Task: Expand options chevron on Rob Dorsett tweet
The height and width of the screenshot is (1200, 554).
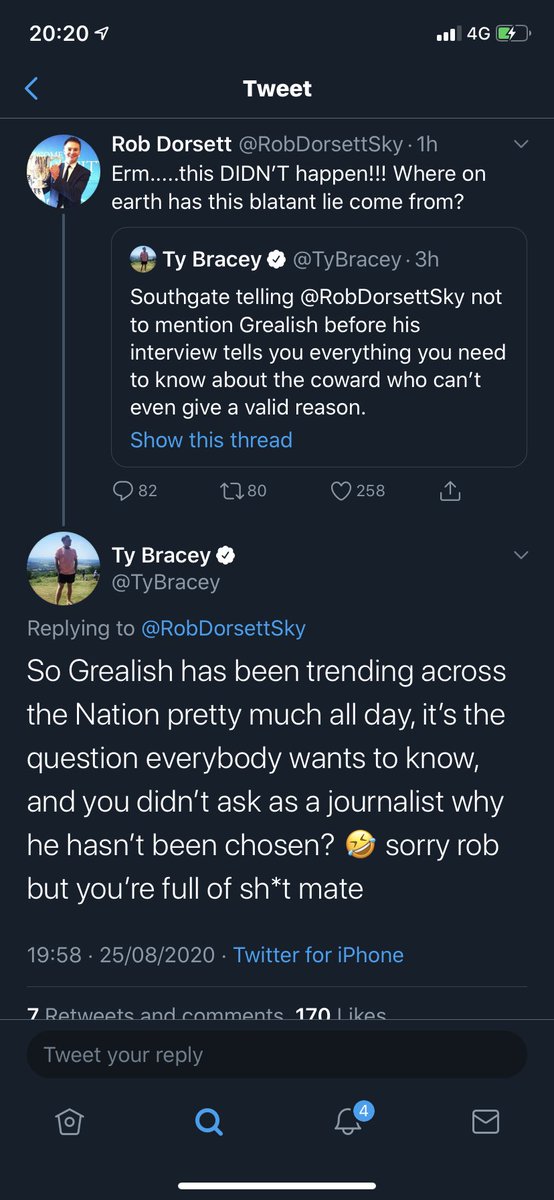Action: [520, 145]
